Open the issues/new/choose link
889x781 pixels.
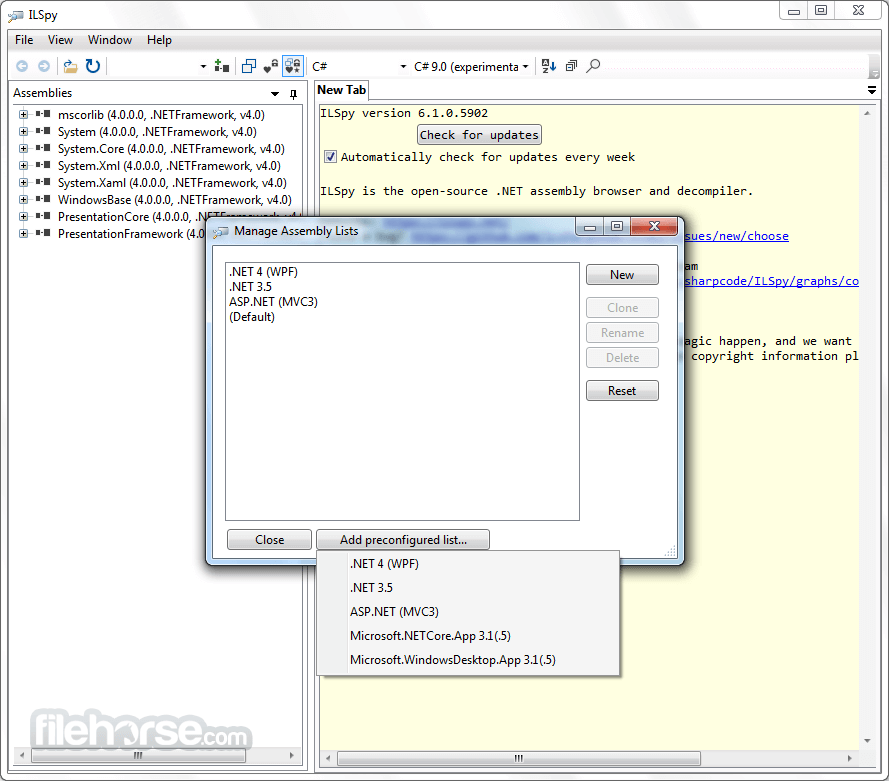[736, 236]
